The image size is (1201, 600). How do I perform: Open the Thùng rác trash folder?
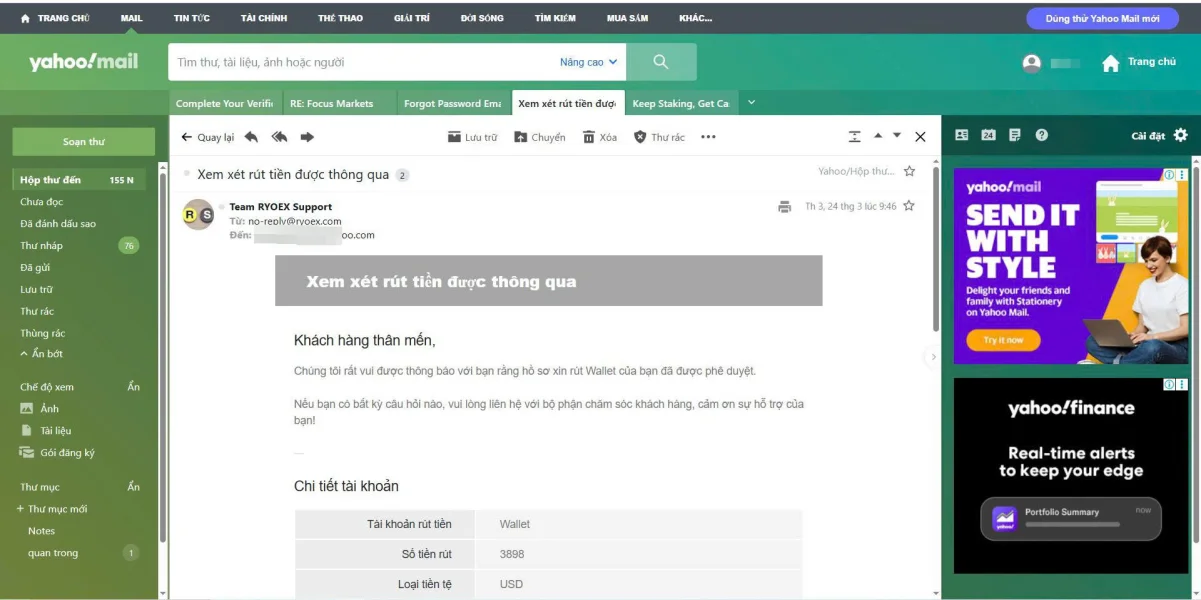pyautogui.click(x=43, y=334)
